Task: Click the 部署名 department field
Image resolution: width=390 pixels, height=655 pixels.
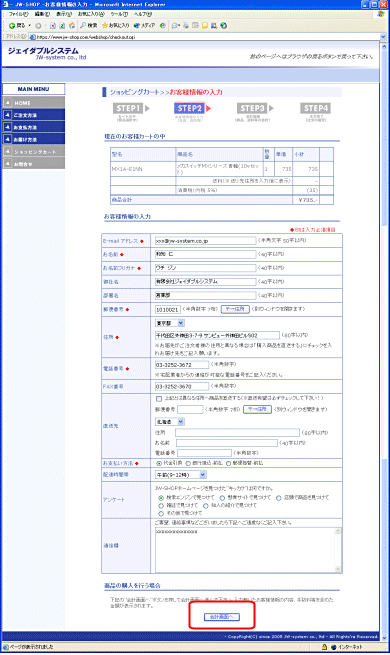Action: tap(205, 295)
